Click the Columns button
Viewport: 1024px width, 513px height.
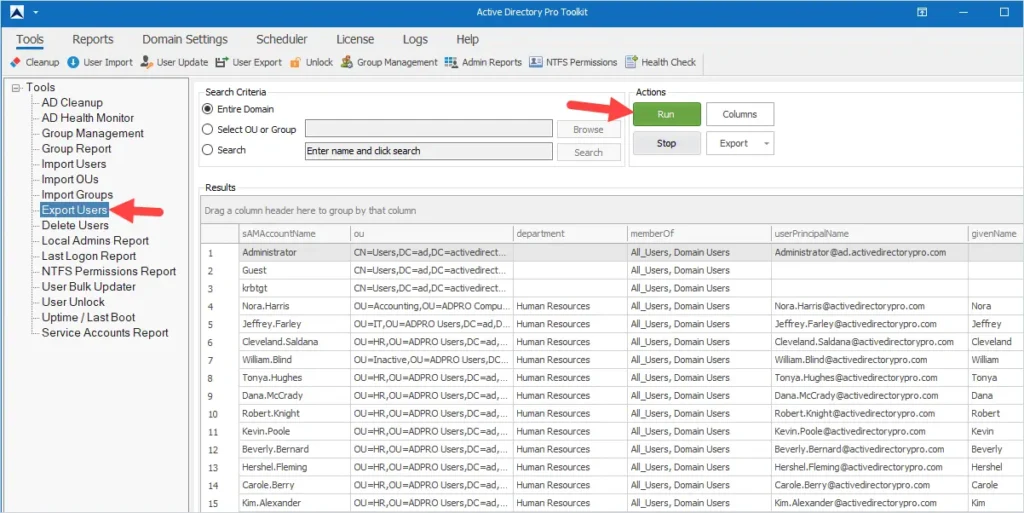(740, 114)
